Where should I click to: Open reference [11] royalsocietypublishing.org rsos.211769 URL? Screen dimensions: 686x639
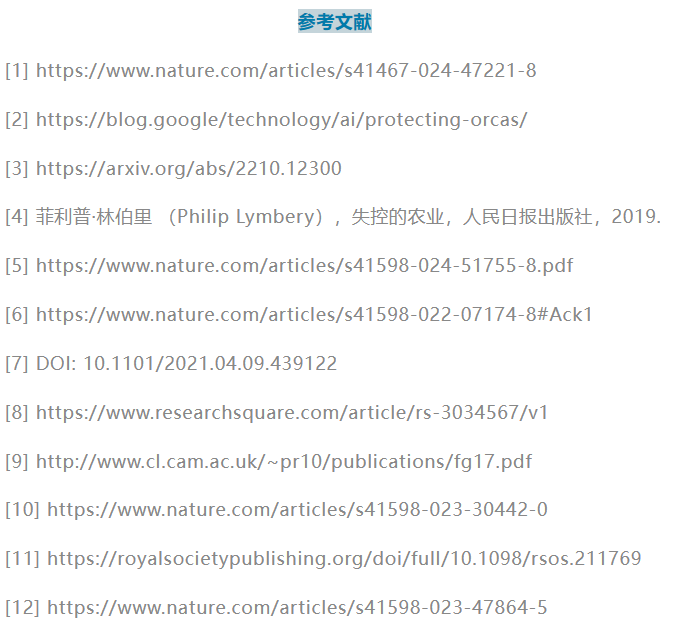coord(344,559)
